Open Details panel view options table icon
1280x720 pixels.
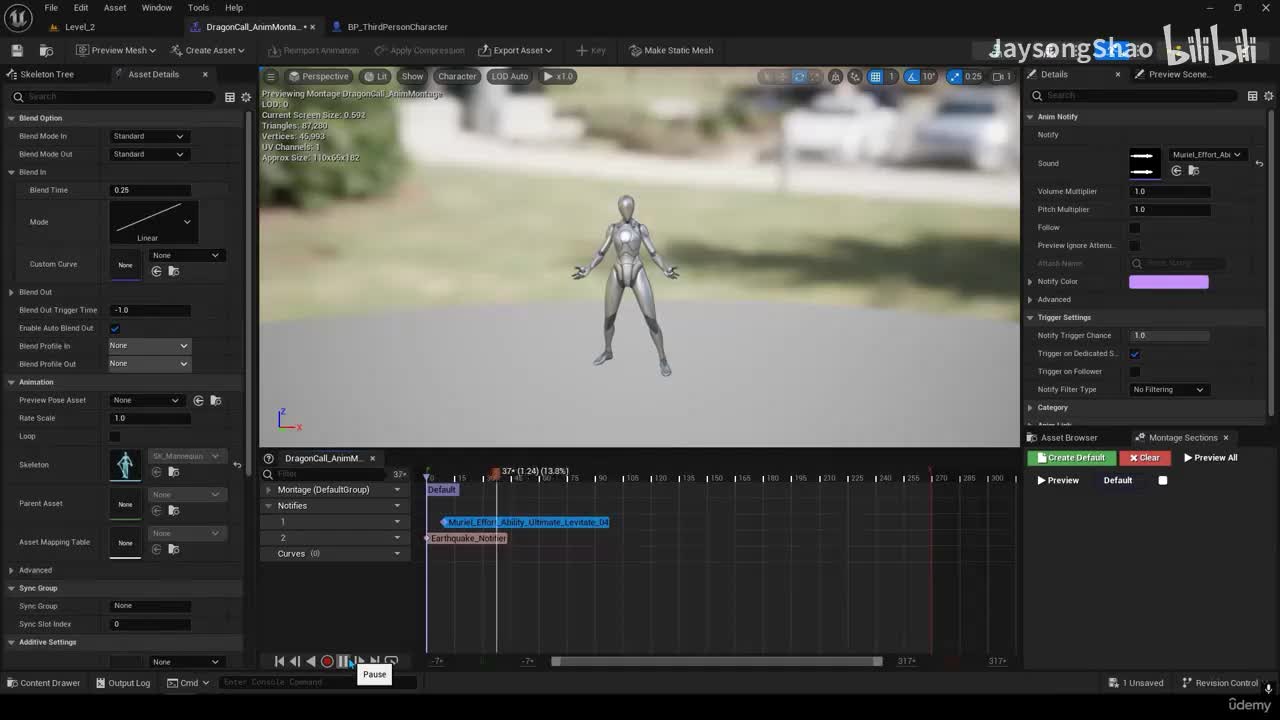[x=1252, y=96]
